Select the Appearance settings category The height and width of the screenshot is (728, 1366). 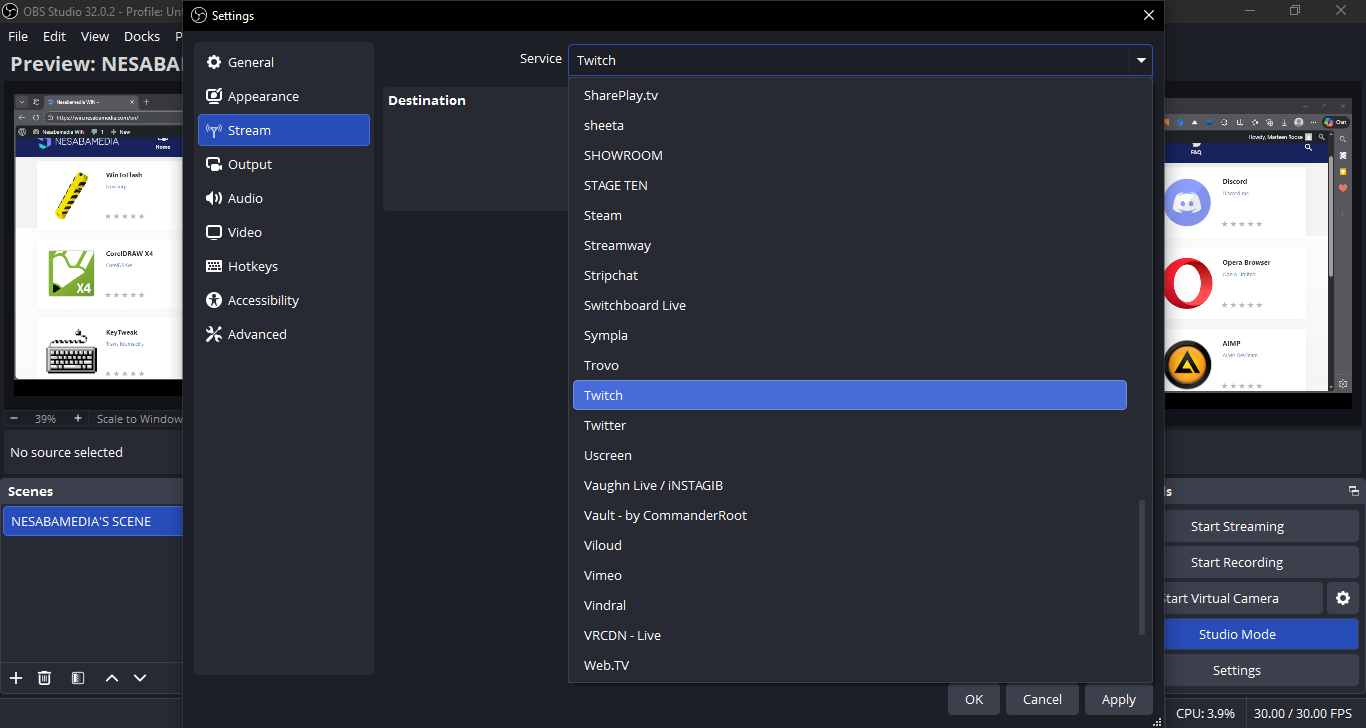click(x=262, y=96)
